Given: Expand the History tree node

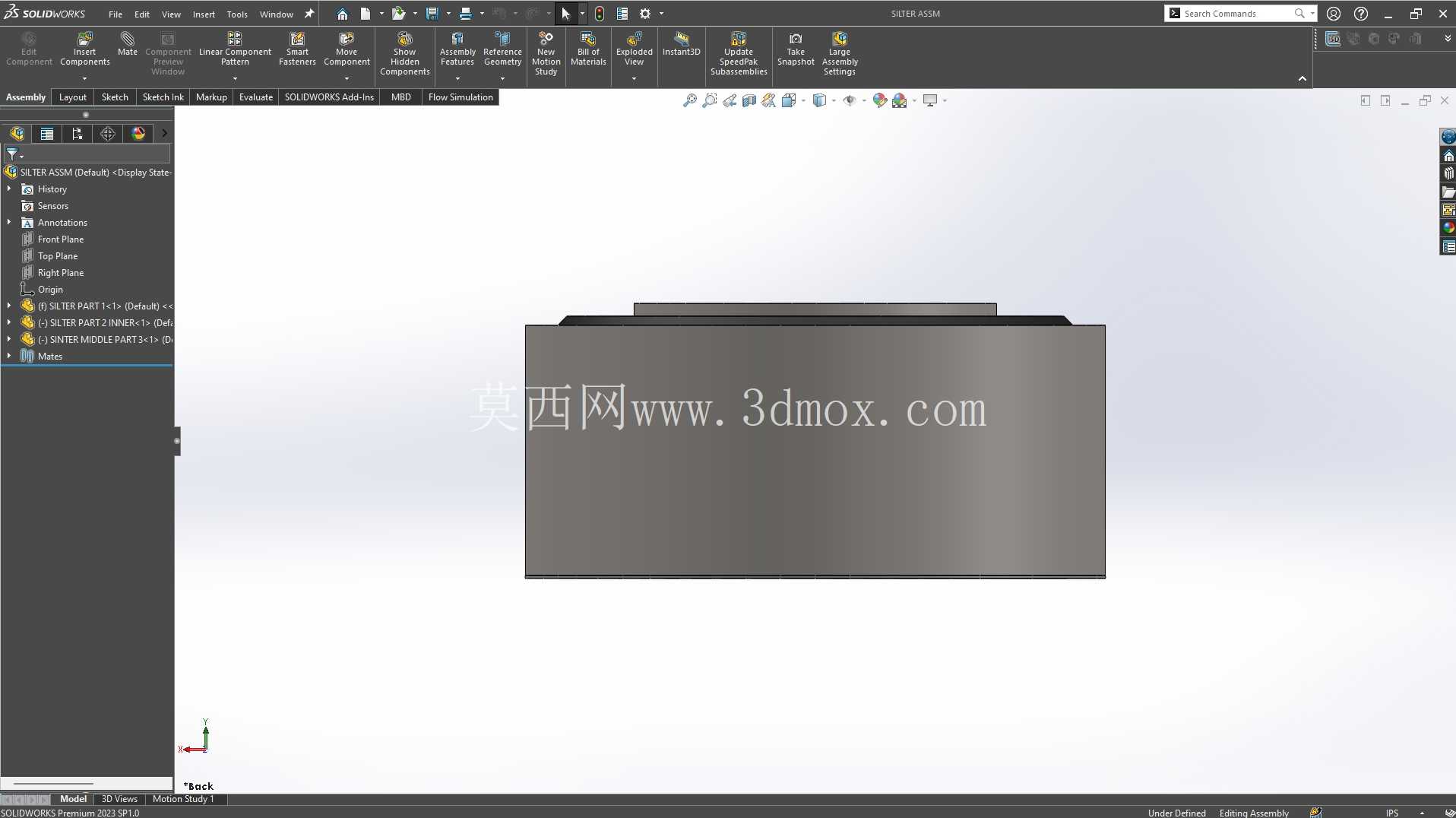Looking at the screenshot, I should point(9,189).
